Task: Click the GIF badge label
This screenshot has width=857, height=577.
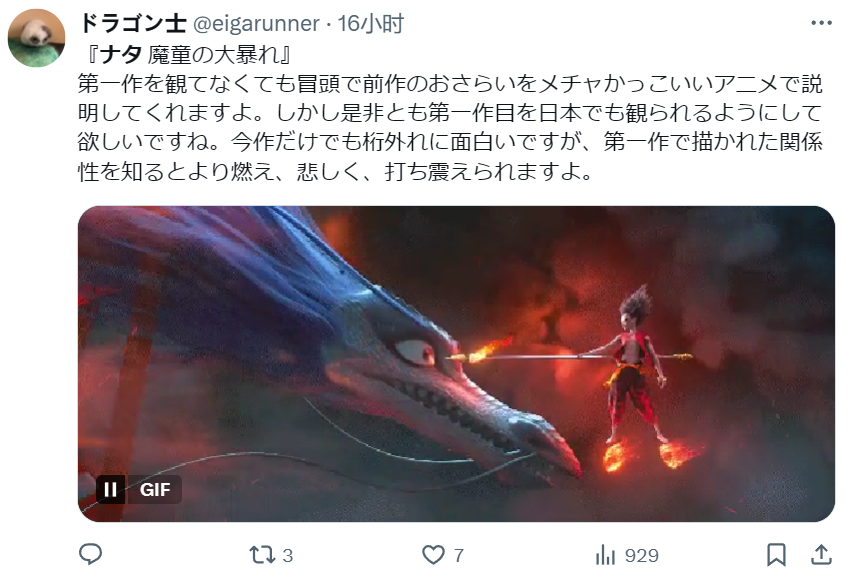Action: click(x=155, y=489)
